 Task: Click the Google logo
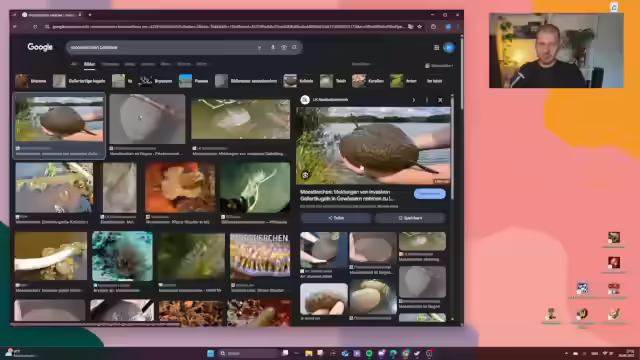tap(40, 47)
